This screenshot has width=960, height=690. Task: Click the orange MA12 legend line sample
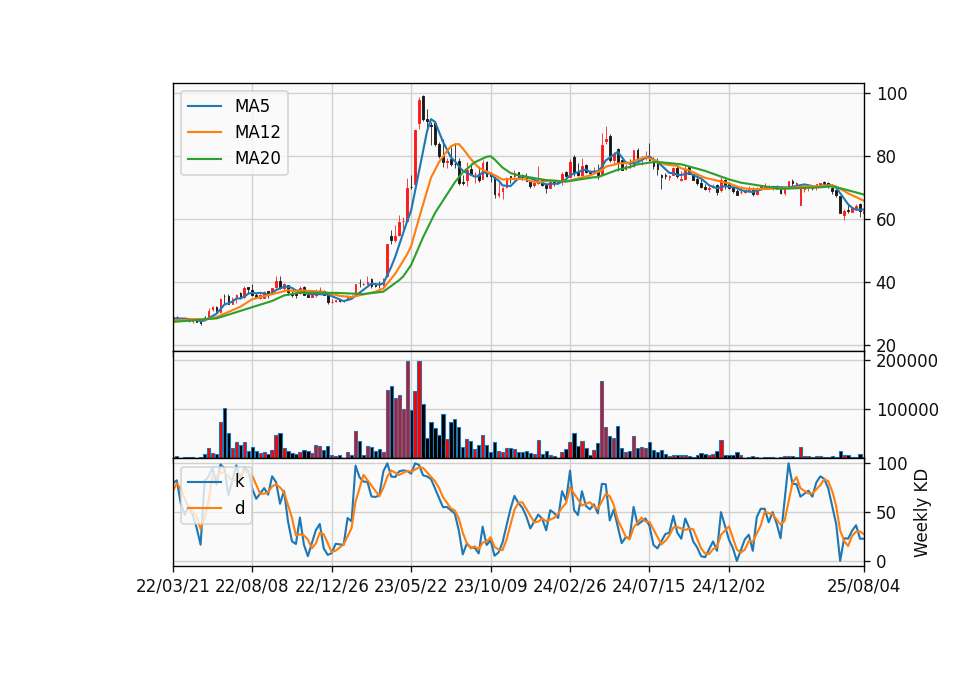click(x=204, y=132)
